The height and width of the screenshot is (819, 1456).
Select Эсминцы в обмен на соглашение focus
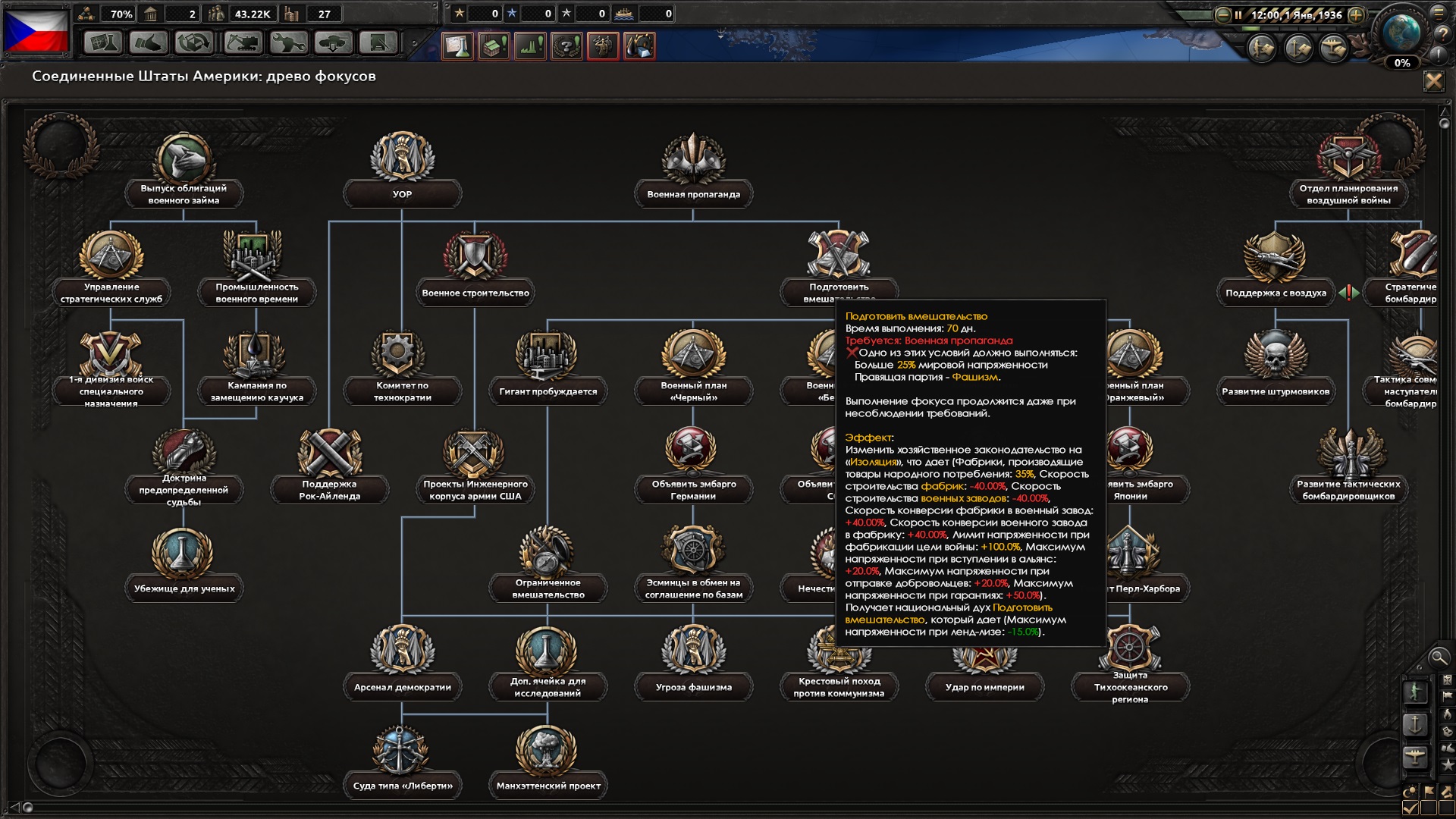(693, 564)
